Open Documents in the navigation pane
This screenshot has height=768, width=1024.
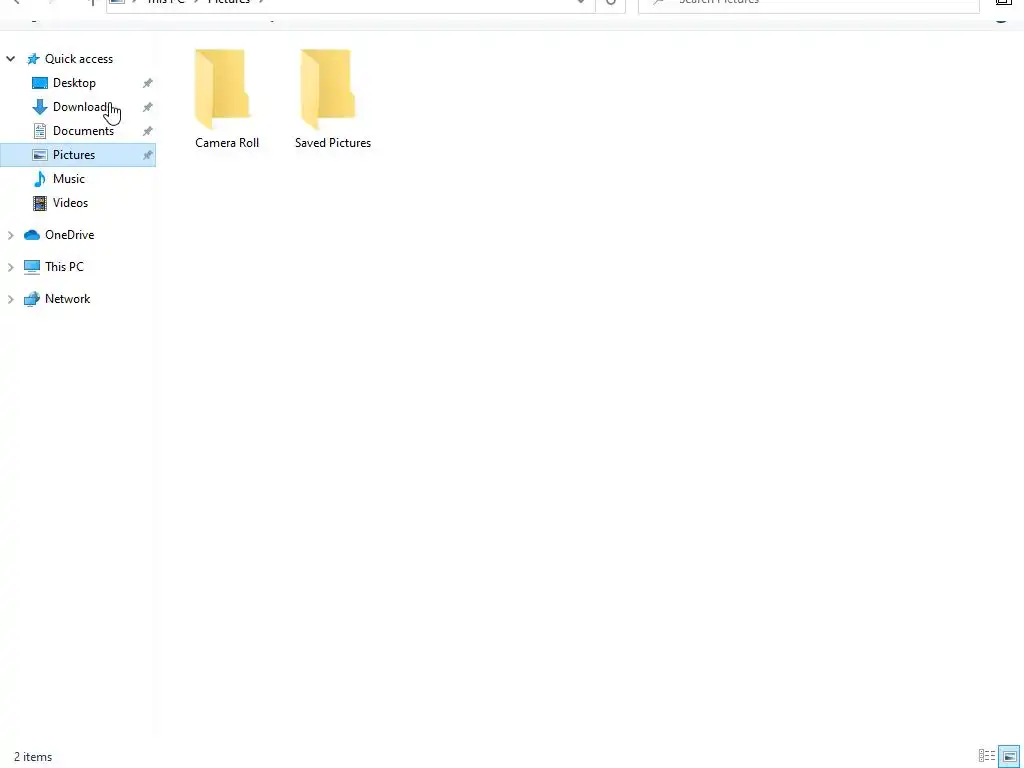click(83, 131)
